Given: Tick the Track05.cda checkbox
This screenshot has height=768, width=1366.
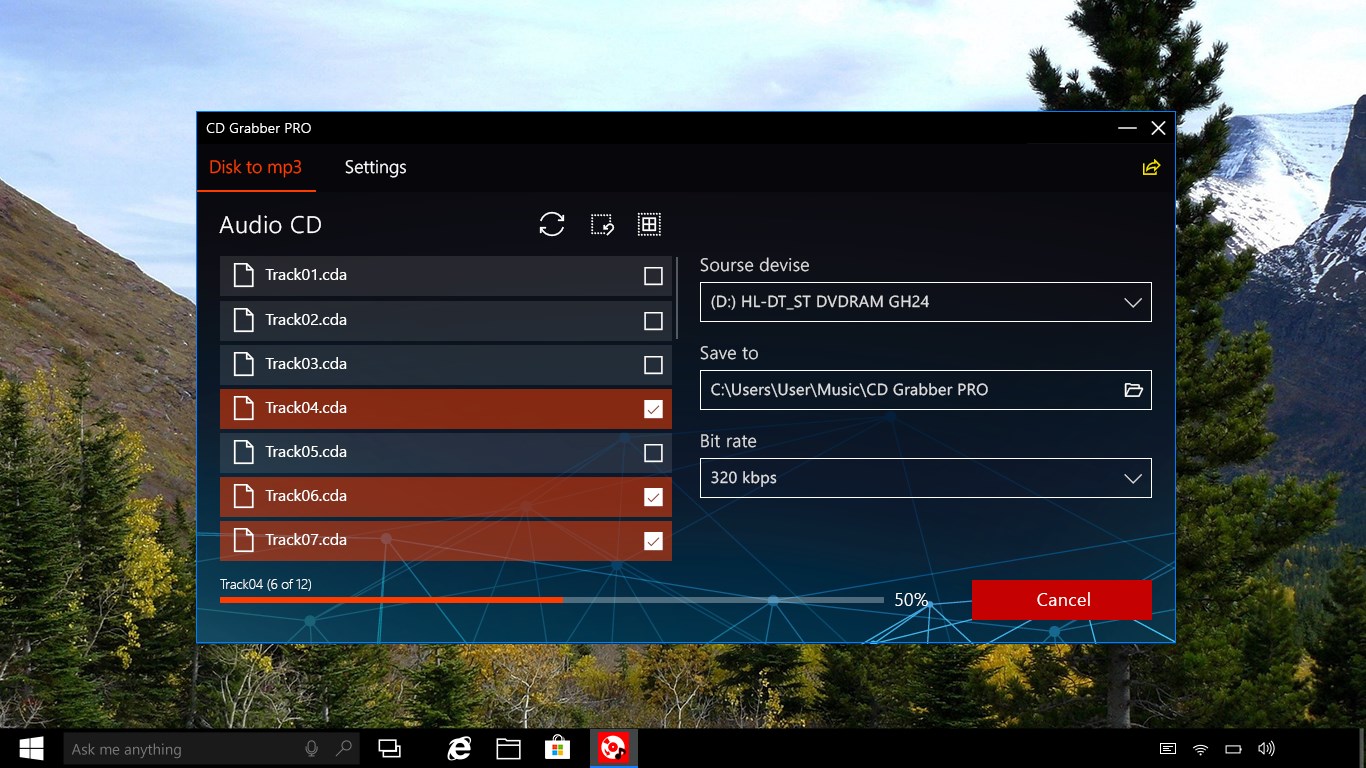Looking at the screenshot, I should (653, 453).
